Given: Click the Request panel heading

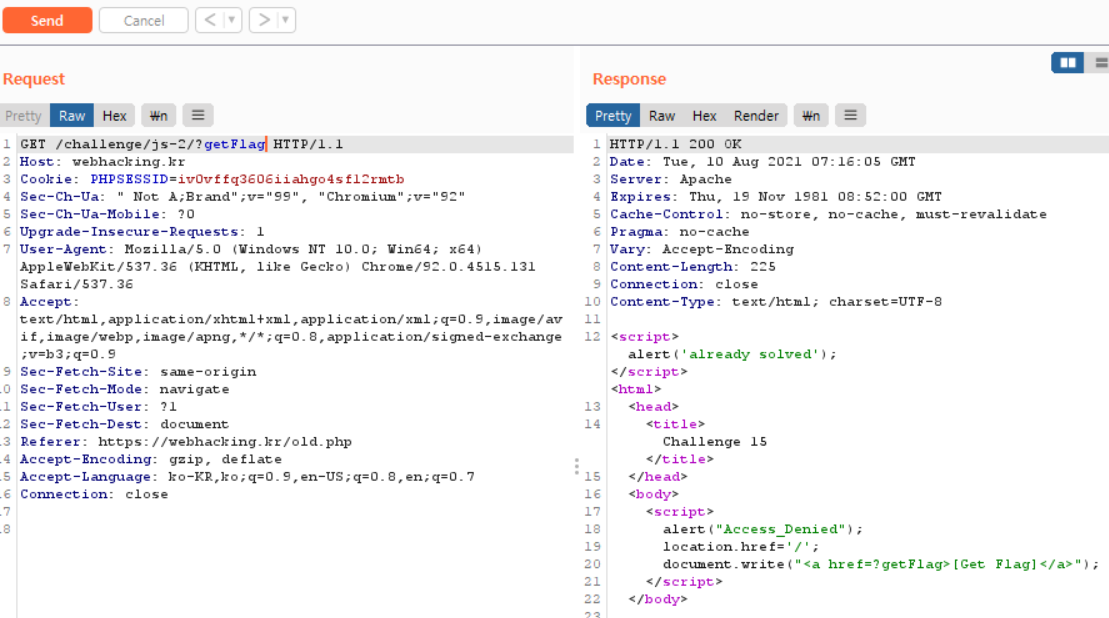Looking at the screenshot, I should [34, 79].
